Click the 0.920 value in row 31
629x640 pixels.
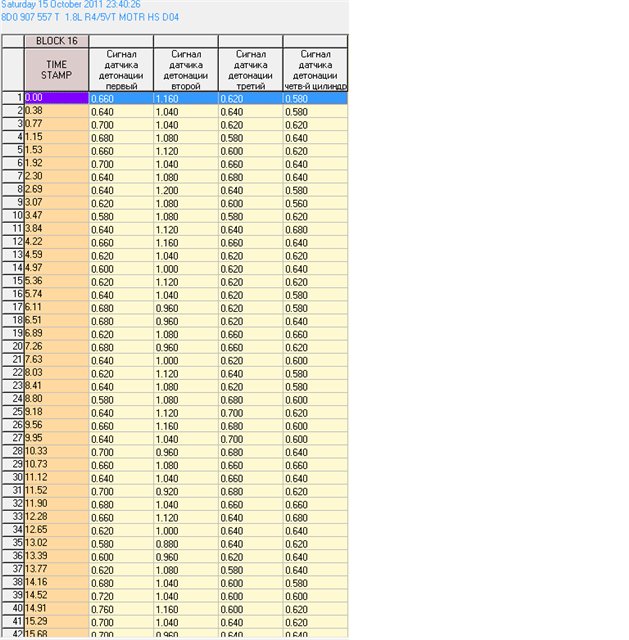point(186,491)
